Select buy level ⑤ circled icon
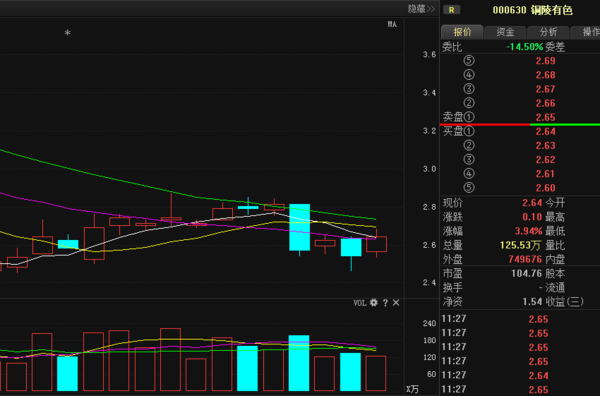 [x=469, y=187]
